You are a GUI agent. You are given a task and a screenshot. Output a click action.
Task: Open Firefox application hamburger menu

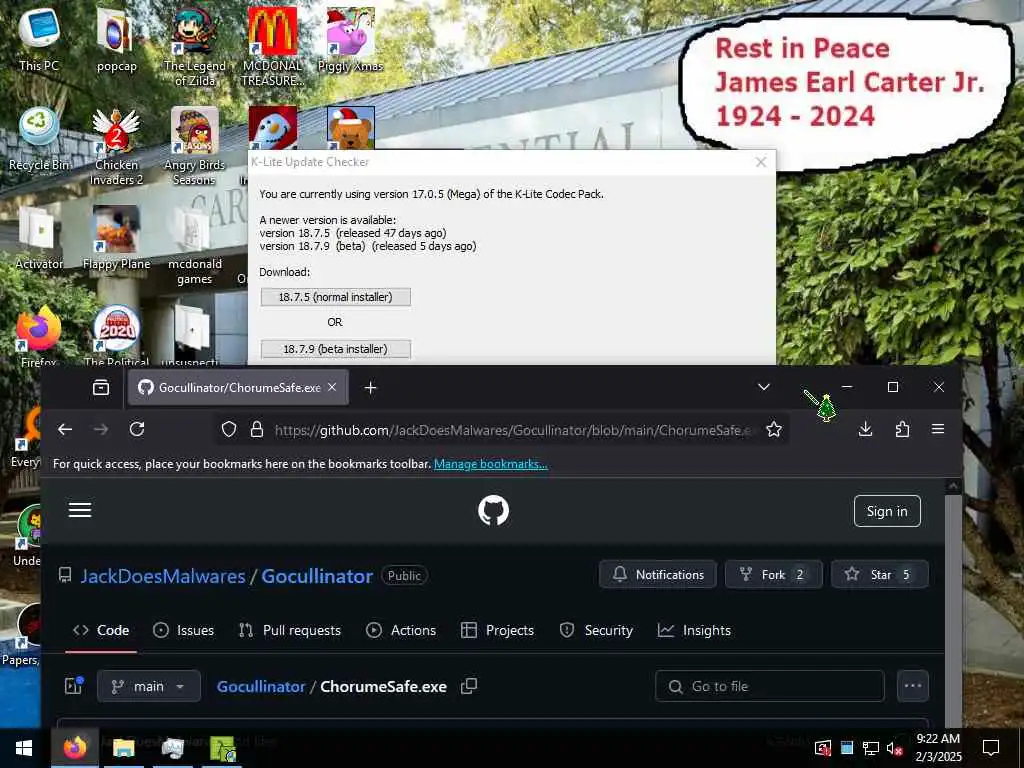click(938, 429)
